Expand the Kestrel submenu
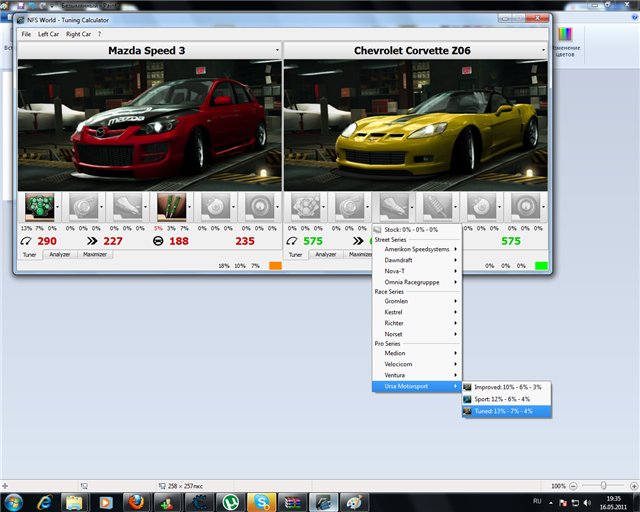 click(x=417, y=312)
